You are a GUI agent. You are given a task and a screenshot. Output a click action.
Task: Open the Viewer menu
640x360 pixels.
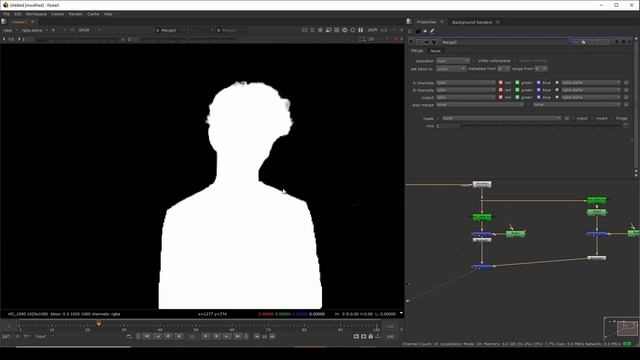[58, 14]
